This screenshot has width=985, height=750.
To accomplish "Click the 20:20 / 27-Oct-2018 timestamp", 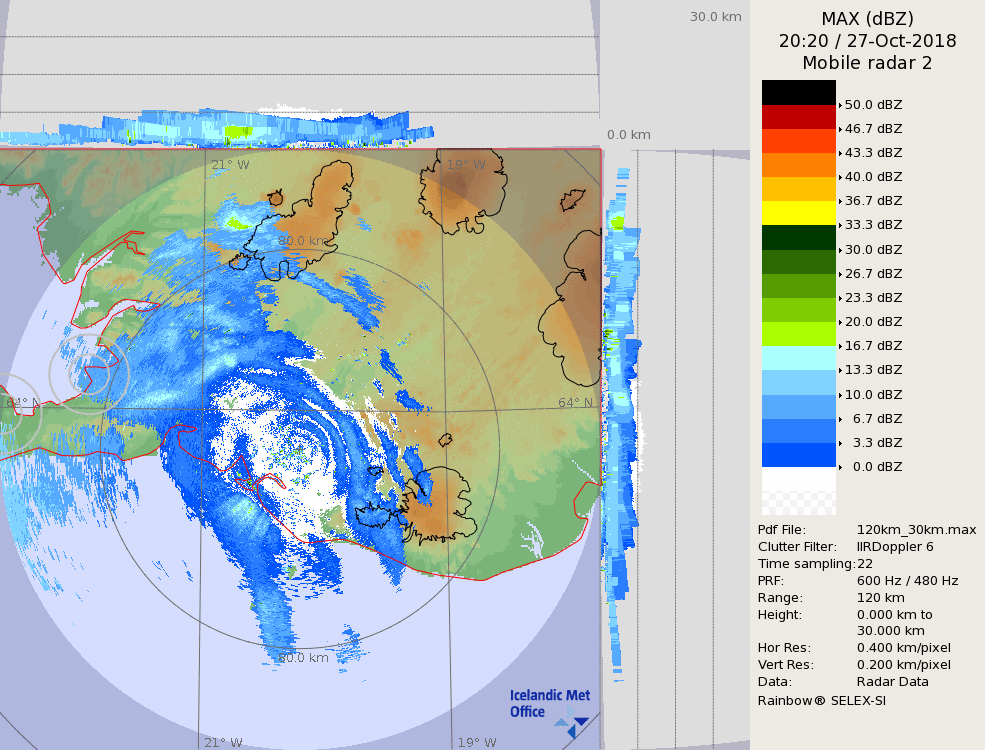I will 867,41.
